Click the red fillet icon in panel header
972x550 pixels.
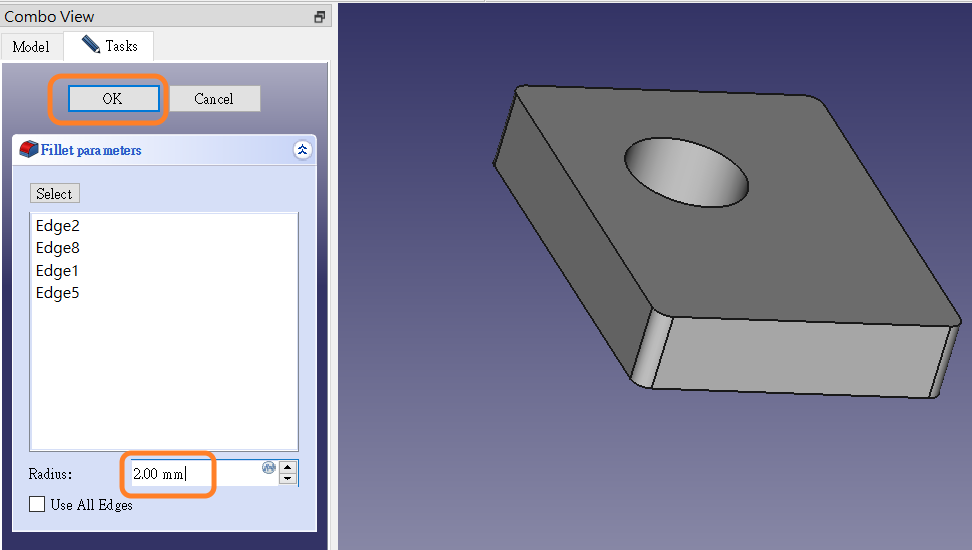point(29,149)
